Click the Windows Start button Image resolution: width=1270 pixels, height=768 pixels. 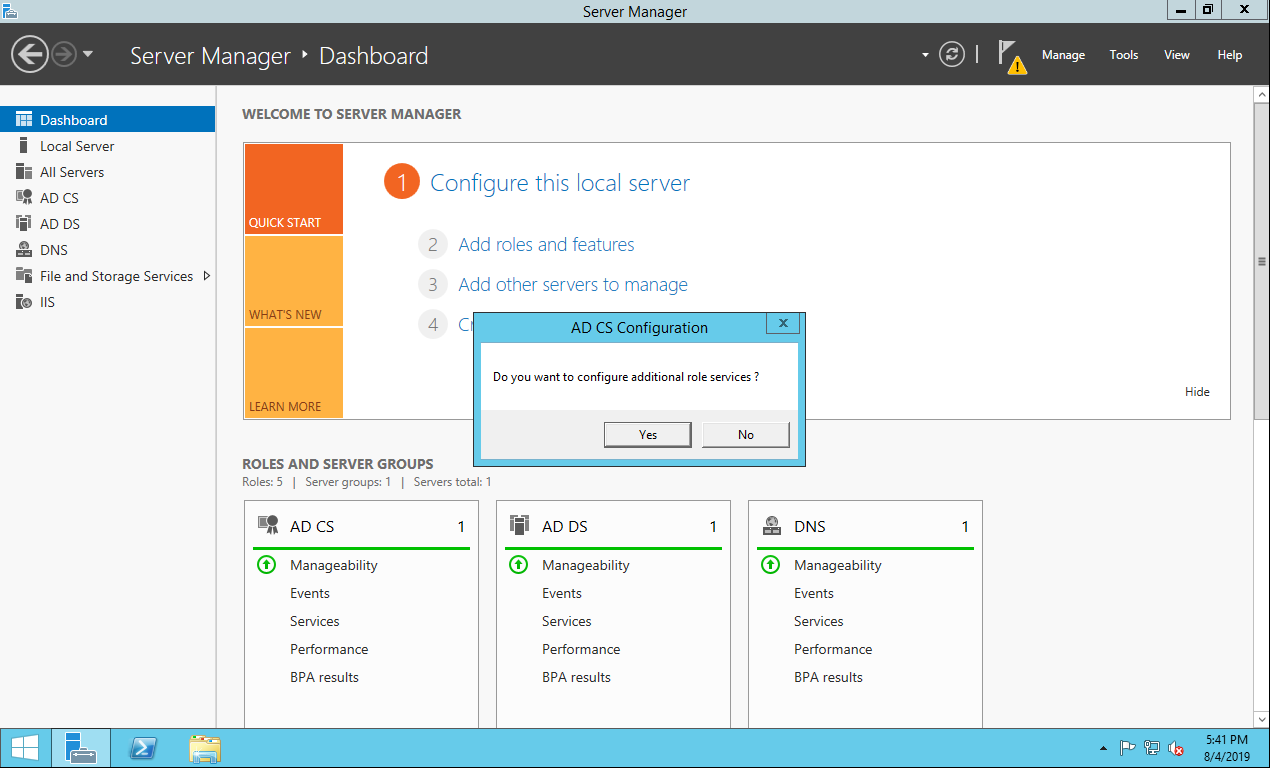point(25,748)
